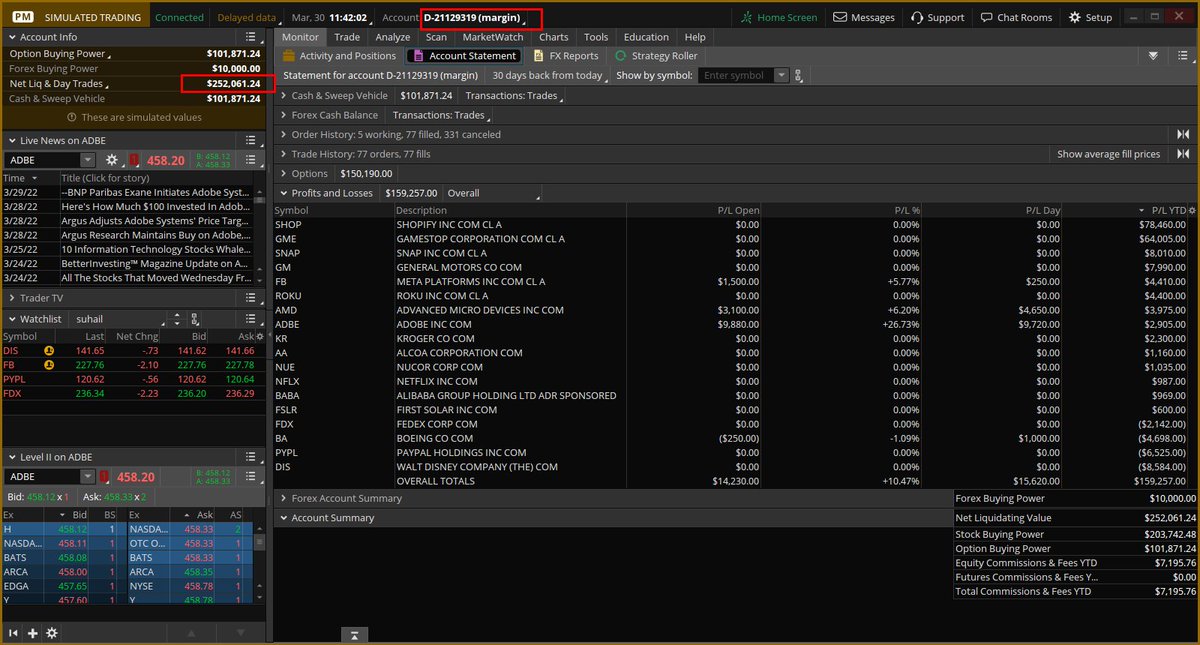Expand the Forex Cash Balance section
Image resolution: width=1200 pixels, height=645 pixels.
pyautogui.click(x=284, y=115)
